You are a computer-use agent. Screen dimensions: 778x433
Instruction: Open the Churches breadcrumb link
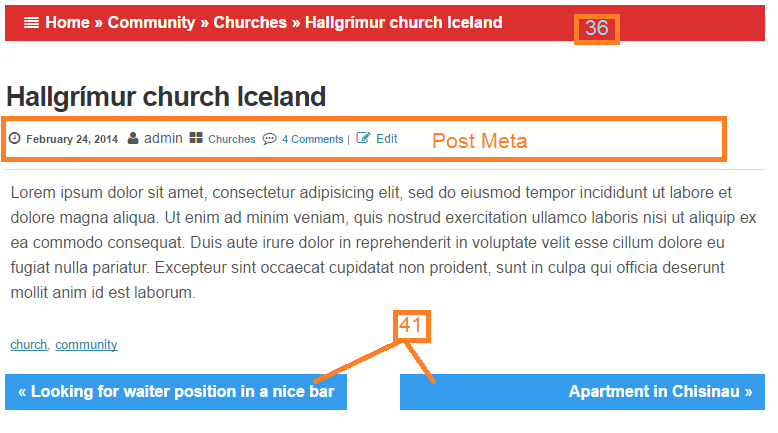250,22
